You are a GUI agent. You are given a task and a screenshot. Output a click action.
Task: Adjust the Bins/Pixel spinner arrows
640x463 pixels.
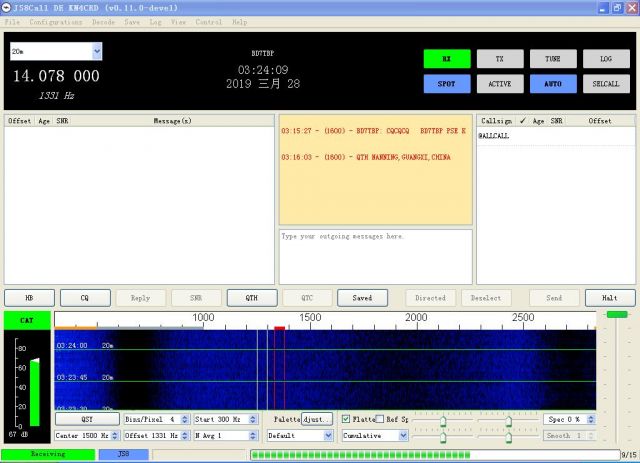[185, 419]
